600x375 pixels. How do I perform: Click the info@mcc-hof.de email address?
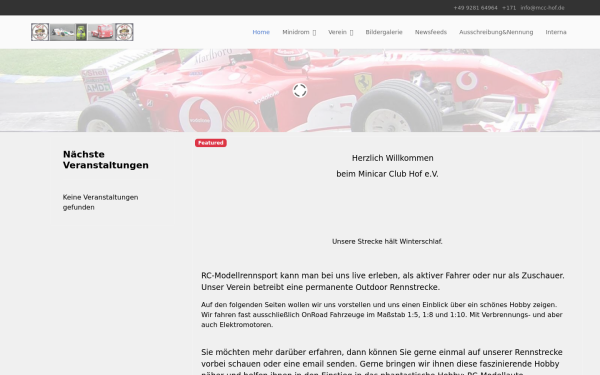pyautogui.click(x=542, y=8)
